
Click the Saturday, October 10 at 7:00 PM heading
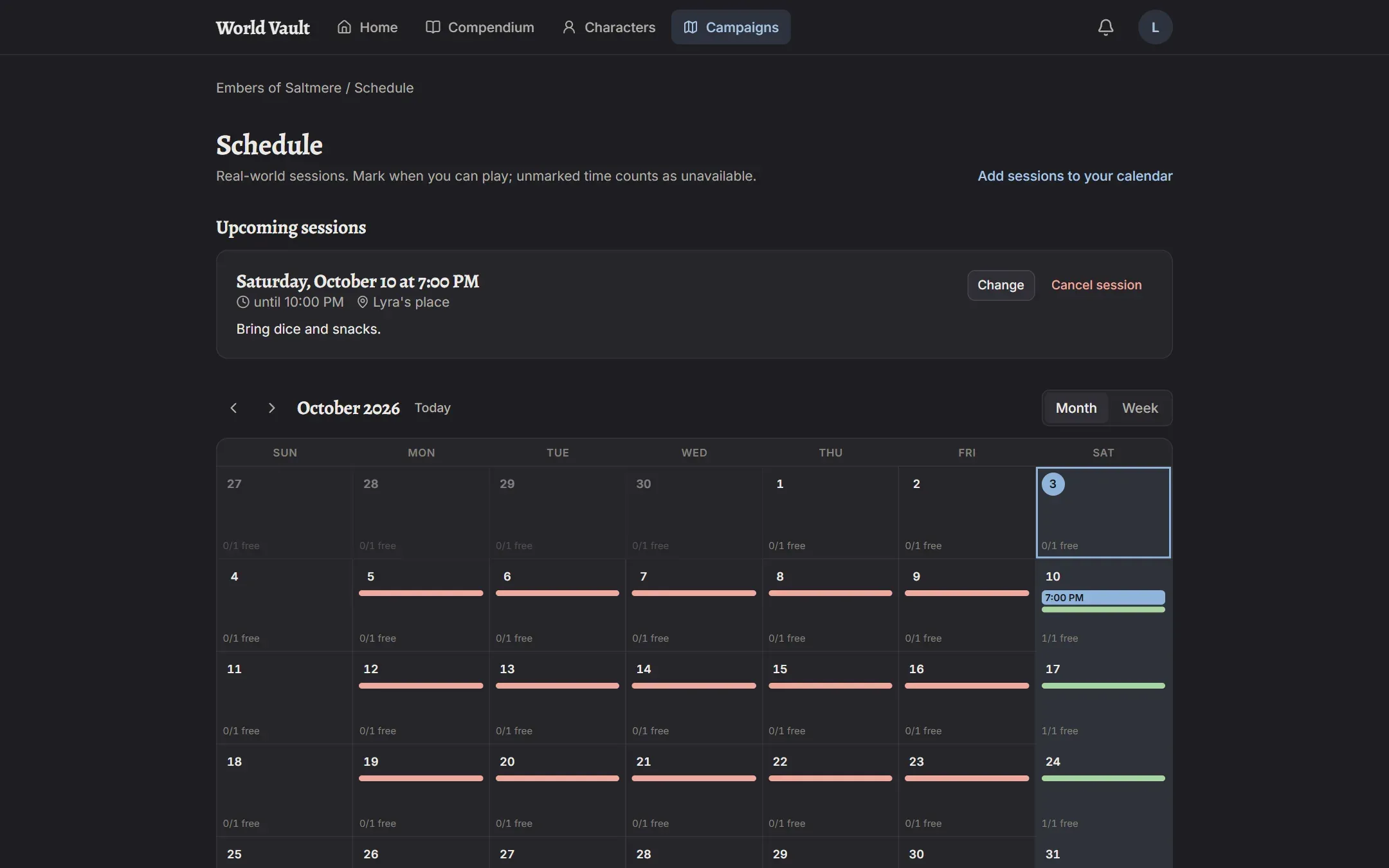[358, 281]
